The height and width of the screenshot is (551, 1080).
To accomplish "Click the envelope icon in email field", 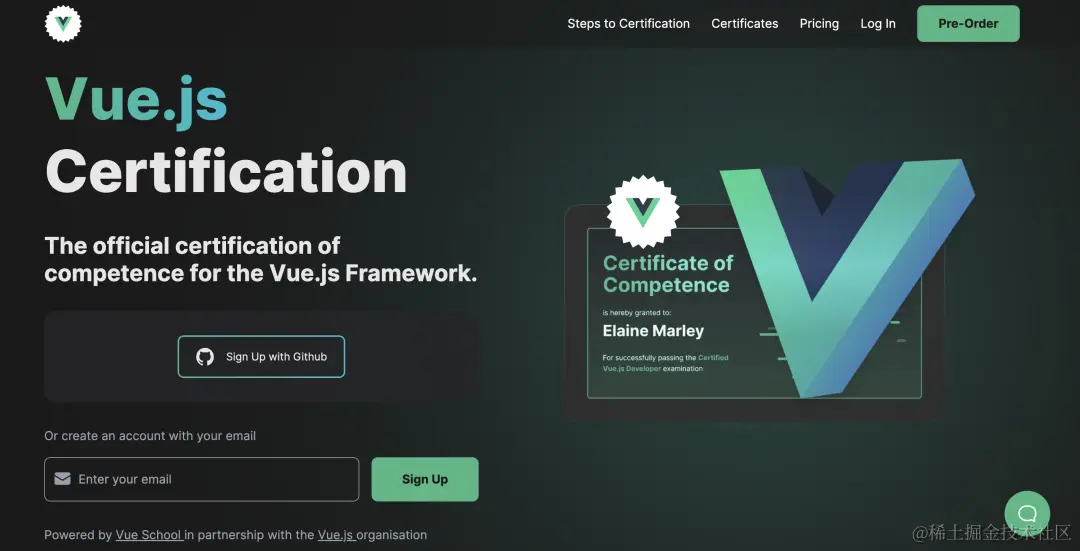I will tap(63, 479).
